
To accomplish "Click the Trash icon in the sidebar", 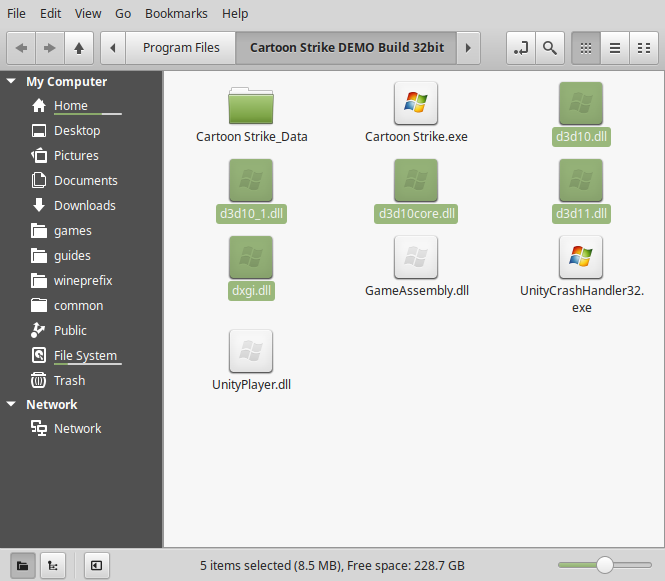I will tap(39, 380).
